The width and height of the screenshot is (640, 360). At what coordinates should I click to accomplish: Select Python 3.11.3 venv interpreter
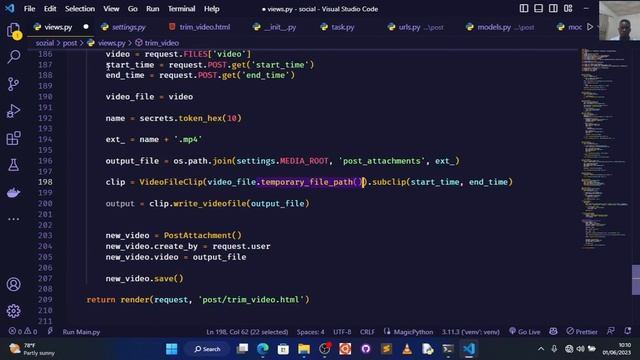[471, 332]
